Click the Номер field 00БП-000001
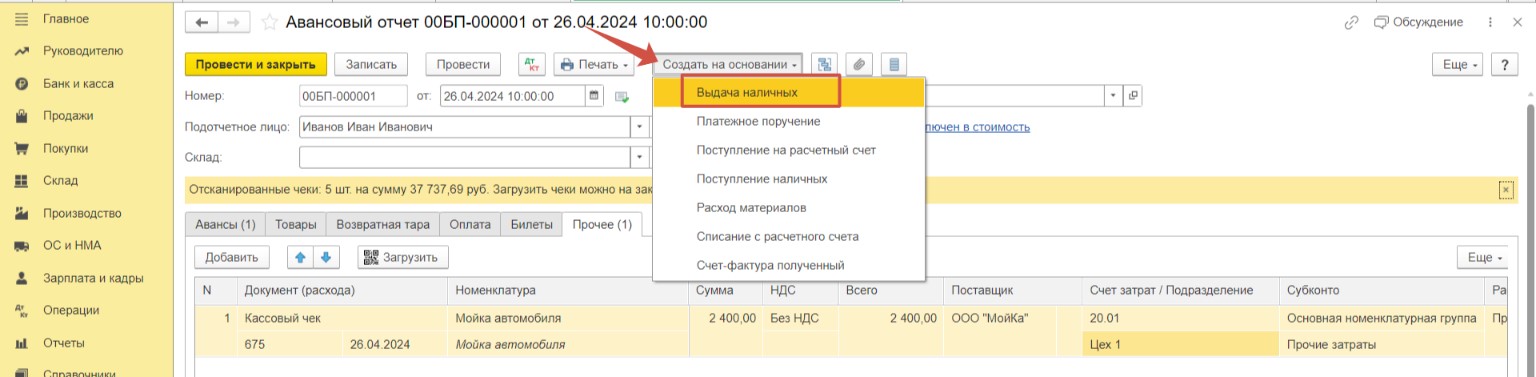1536x377 pixels. (x=353, y=96)
